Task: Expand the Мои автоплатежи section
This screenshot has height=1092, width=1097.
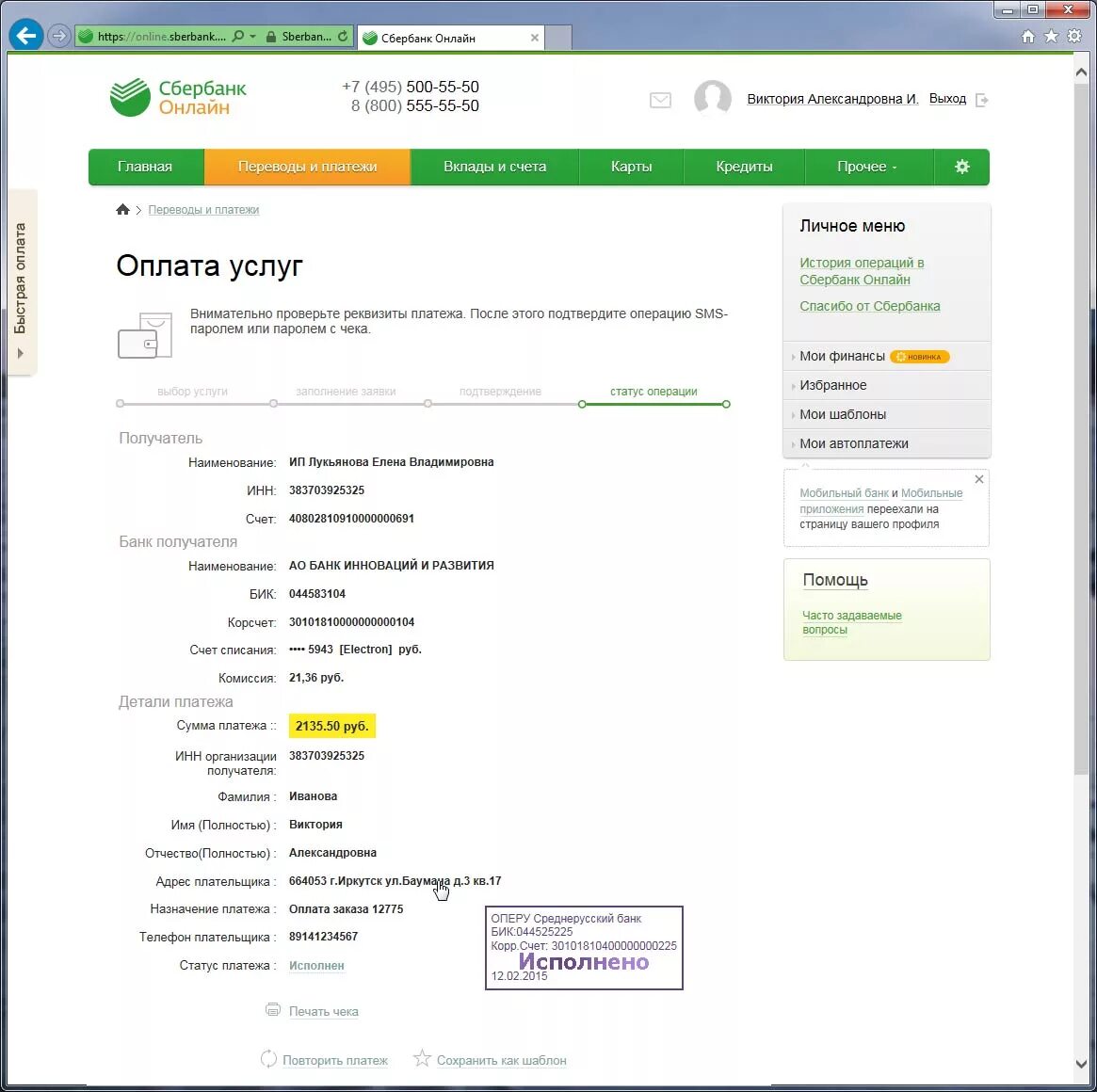Action: coord(886,443)
